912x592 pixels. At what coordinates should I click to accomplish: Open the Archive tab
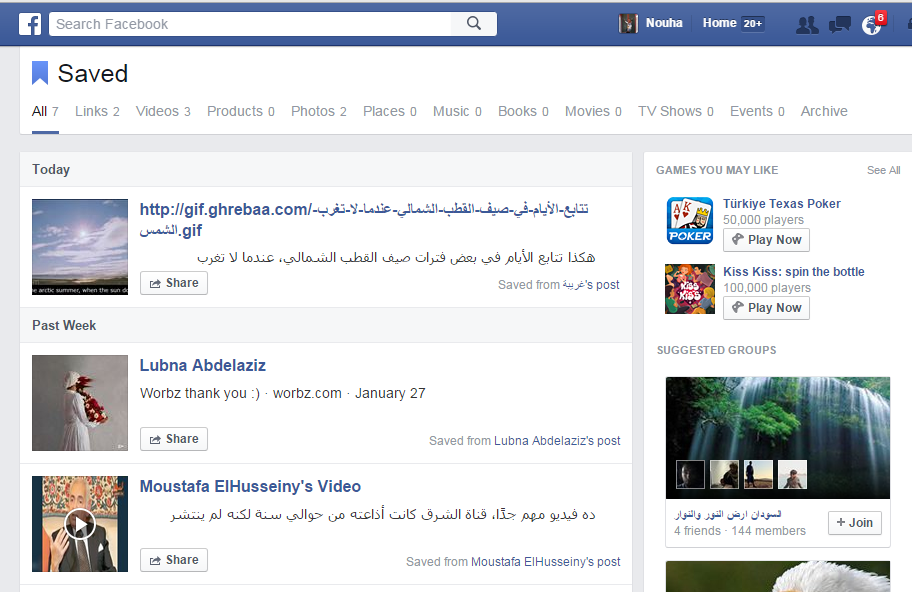click(824, 111)
